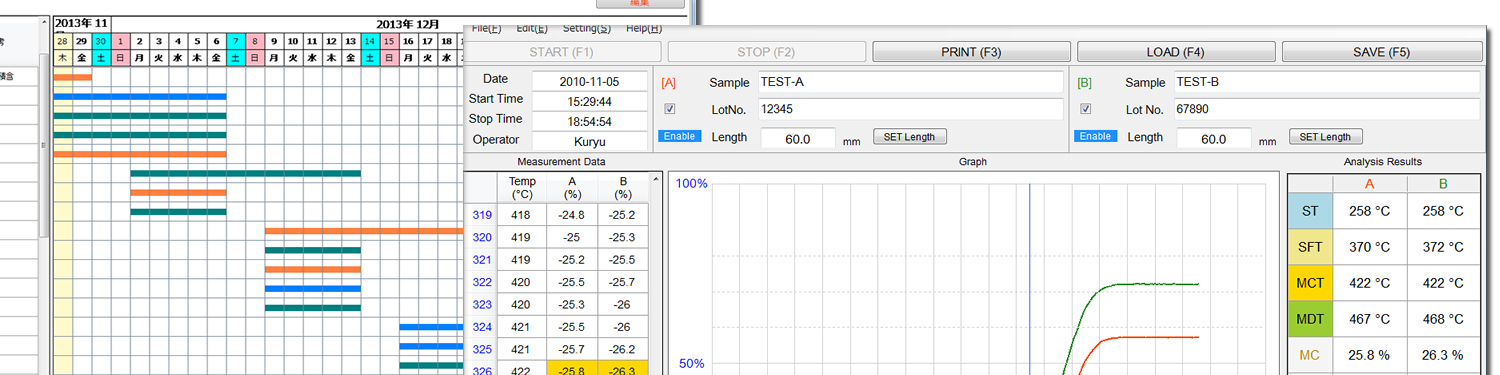
Task: Toggle the blue Enable button for sample A
Action: pos(680,136)
